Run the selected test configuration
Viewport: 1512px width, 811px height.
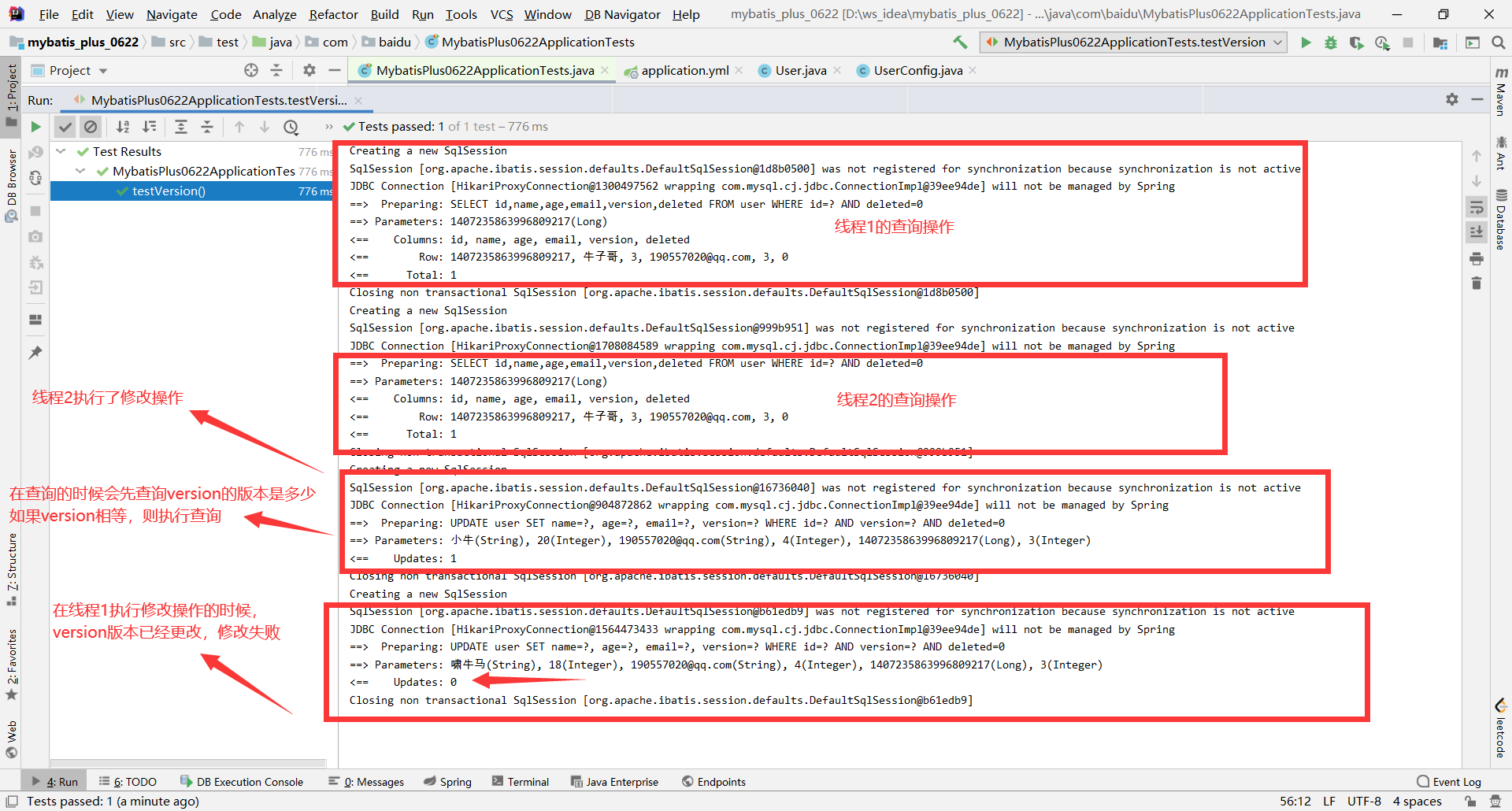click(1306, 43)
